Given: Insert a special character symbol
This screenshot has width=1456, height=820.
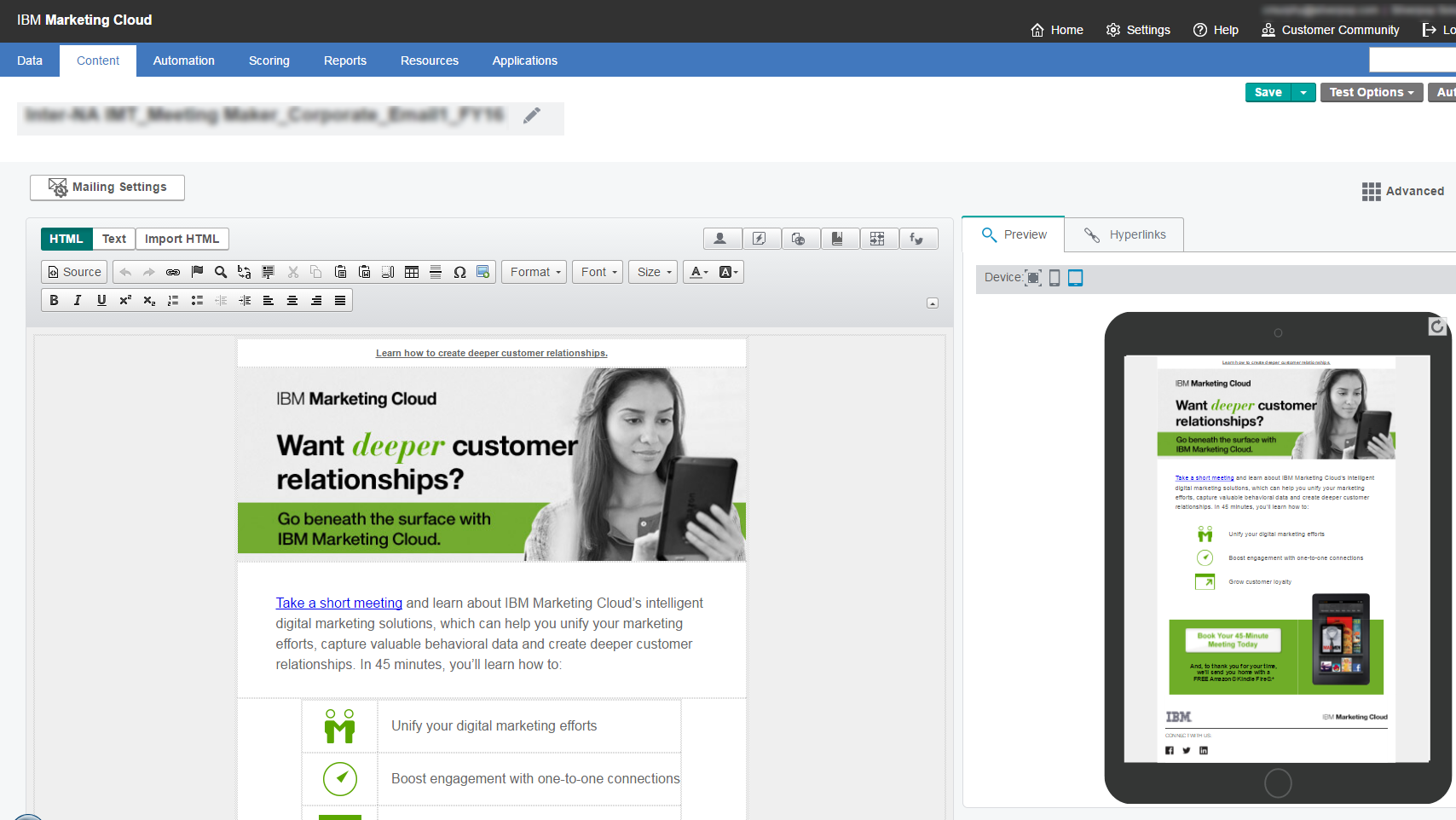Looking at the screenshot, I should tap(460, 271).
